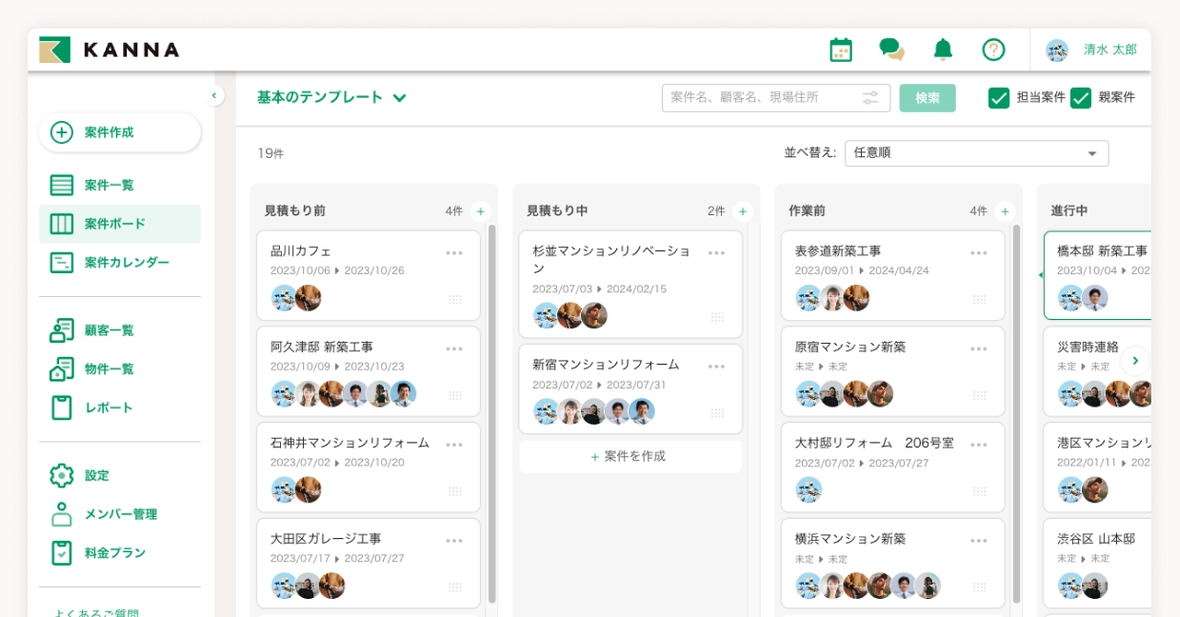Toggle the 親案件 checkbox
Screen dimensions: 1180x617
coord(1081,98)
